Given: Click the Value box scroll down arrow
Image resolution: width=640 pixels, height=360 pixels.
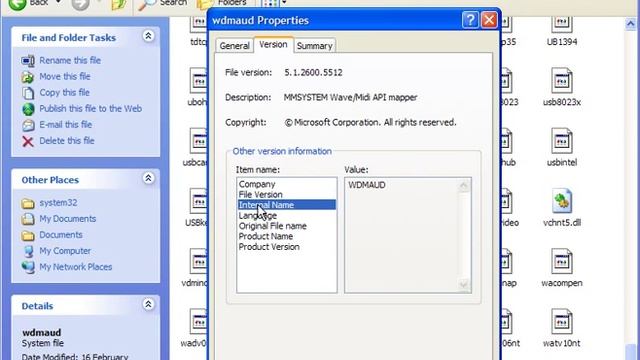Looking at the screenshot, I should click(x=464, y=284).
